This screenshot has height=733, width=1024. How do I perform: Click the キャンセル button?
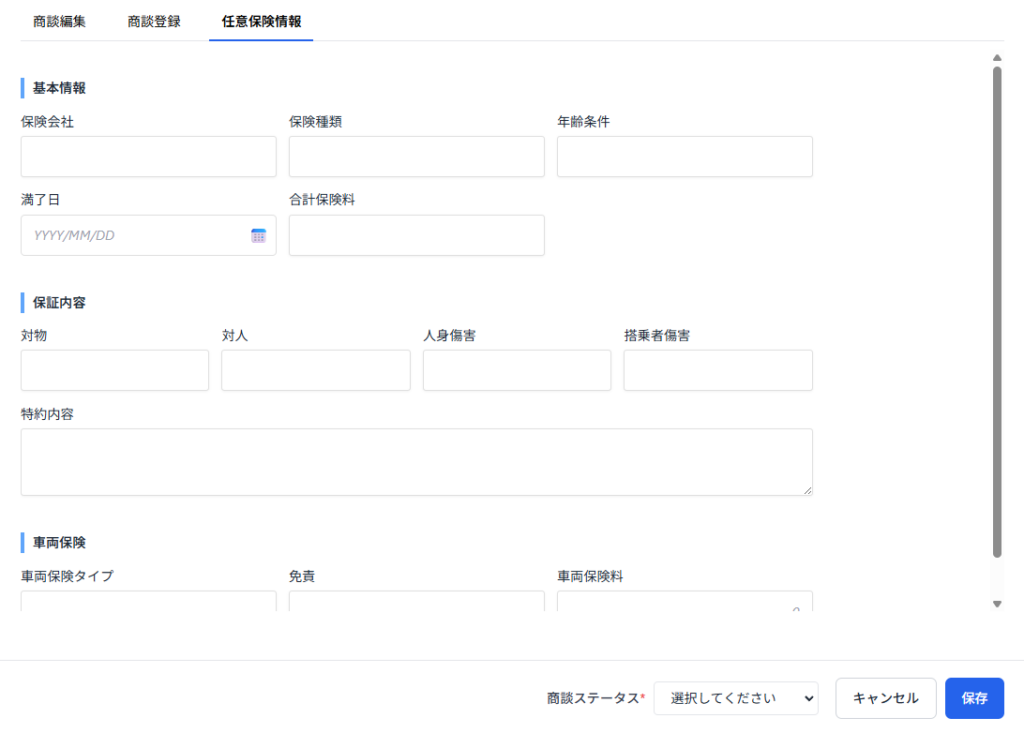point(885,699)
